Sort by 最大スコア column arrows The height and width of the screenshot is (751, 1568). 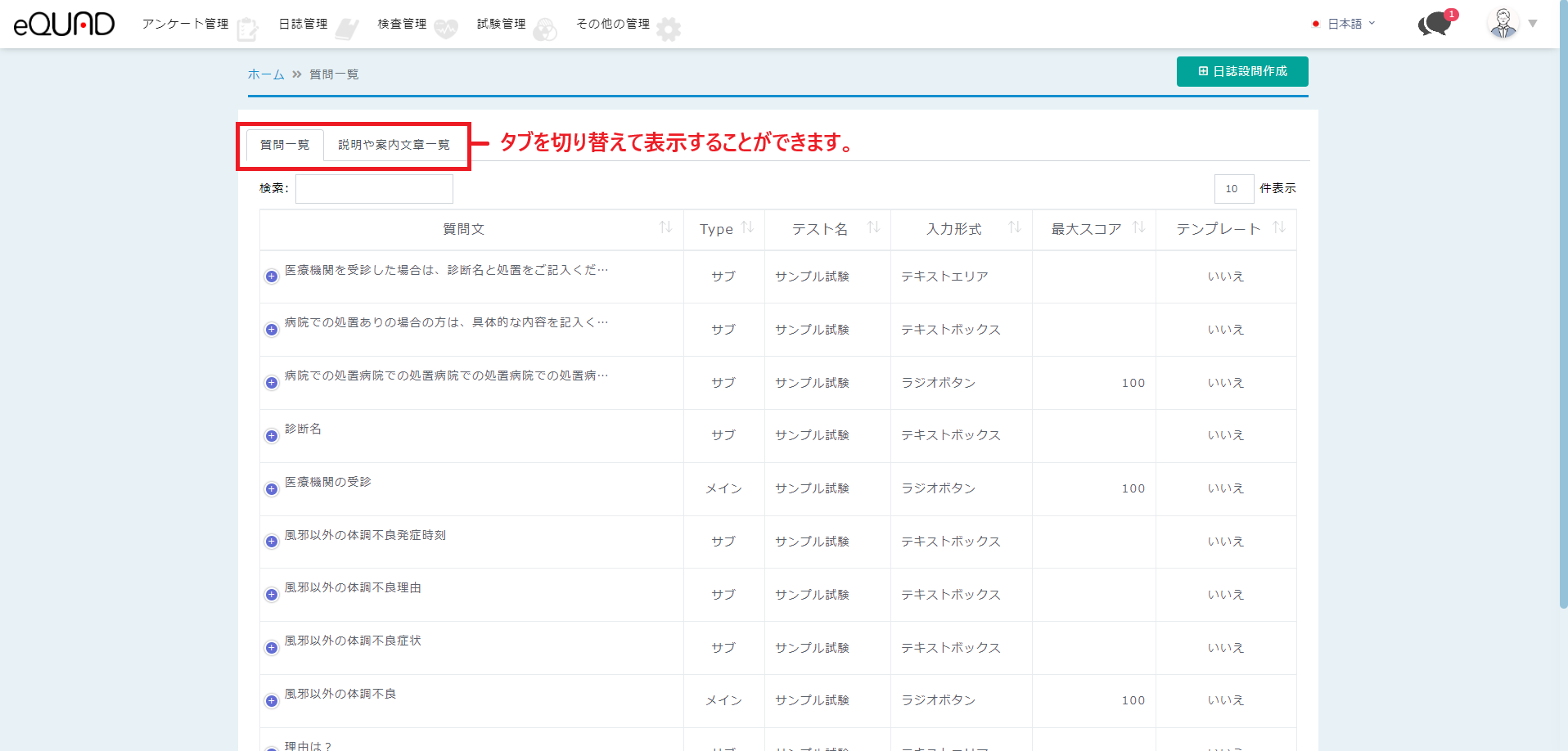(x=1138, y=227)
